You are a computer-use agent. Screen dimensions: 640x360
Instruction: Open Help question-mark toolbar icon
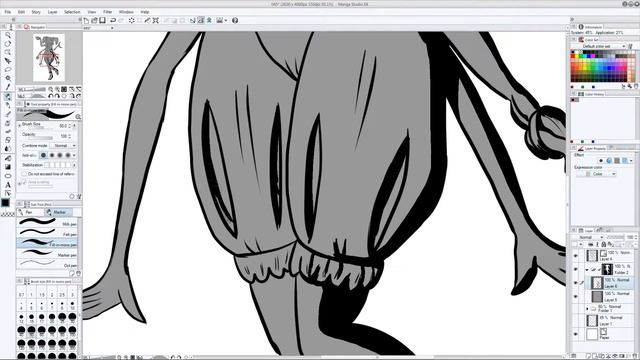[235, 20]
